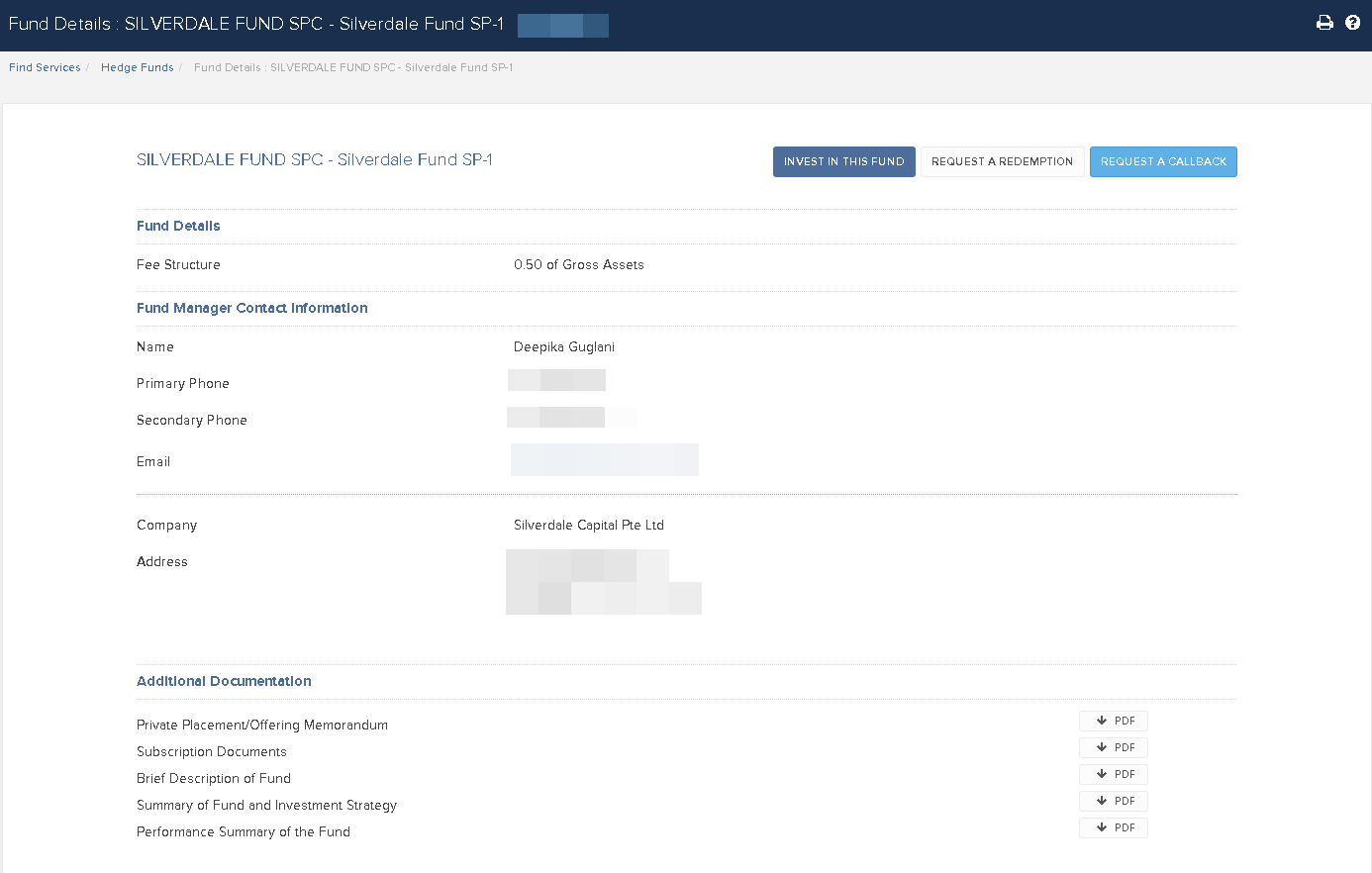Click Fund Manager Contact Information heading
Image resolution: width=1372 pixels, height=873 pixels.
(252, 308)
